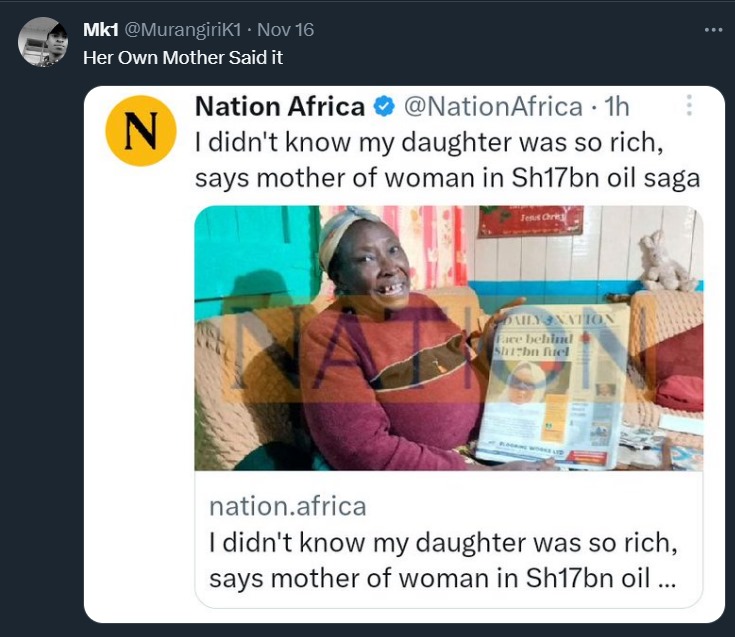The image size is (735, 637).
Task: Click the quoted tweet's 1h timestamp
Action: [618, 107]
